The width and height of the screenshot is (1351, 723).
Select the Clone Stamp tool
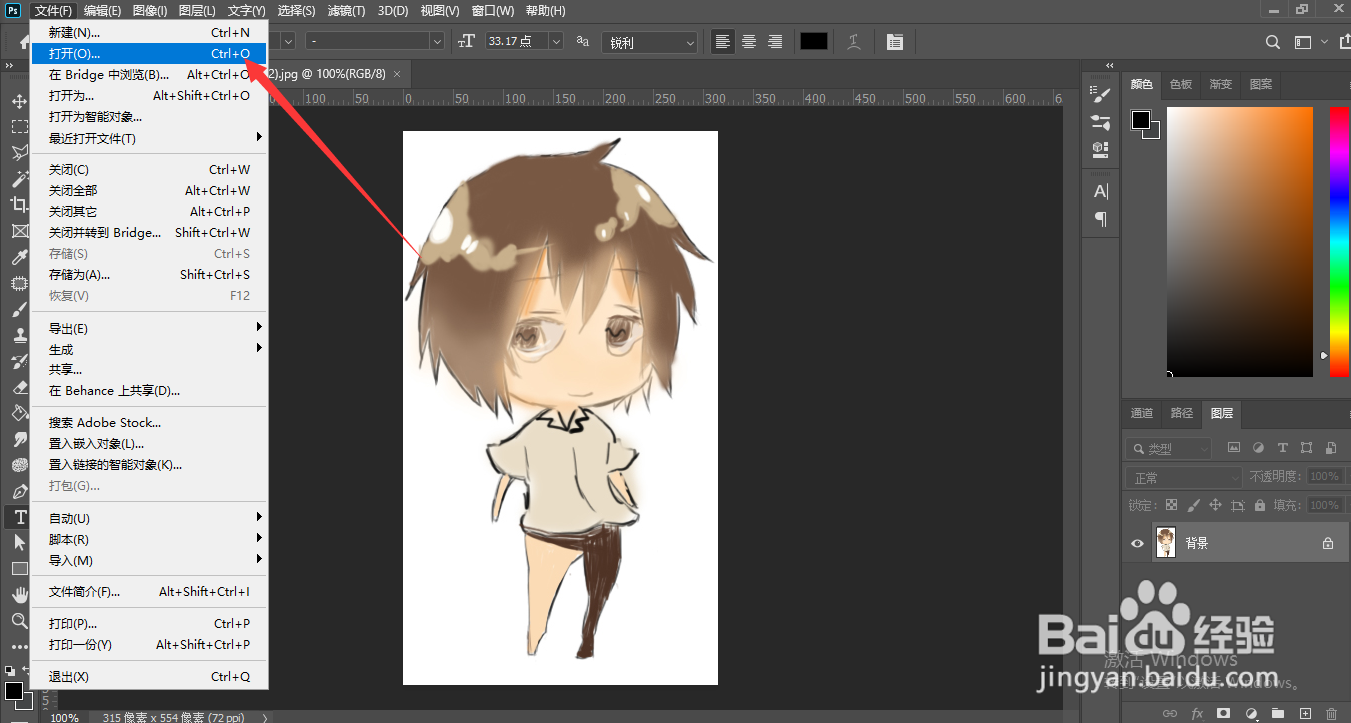click(x=19, y=335)
